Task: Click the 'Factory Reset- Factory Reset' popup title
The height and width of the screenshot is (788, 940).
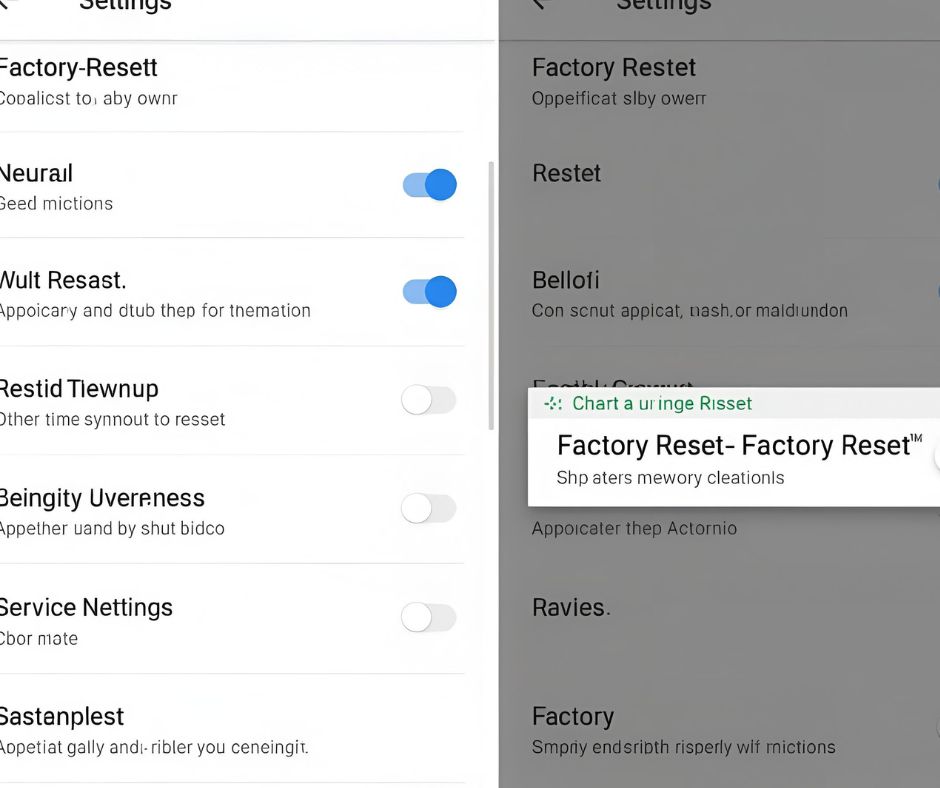Action: (738, 445)
